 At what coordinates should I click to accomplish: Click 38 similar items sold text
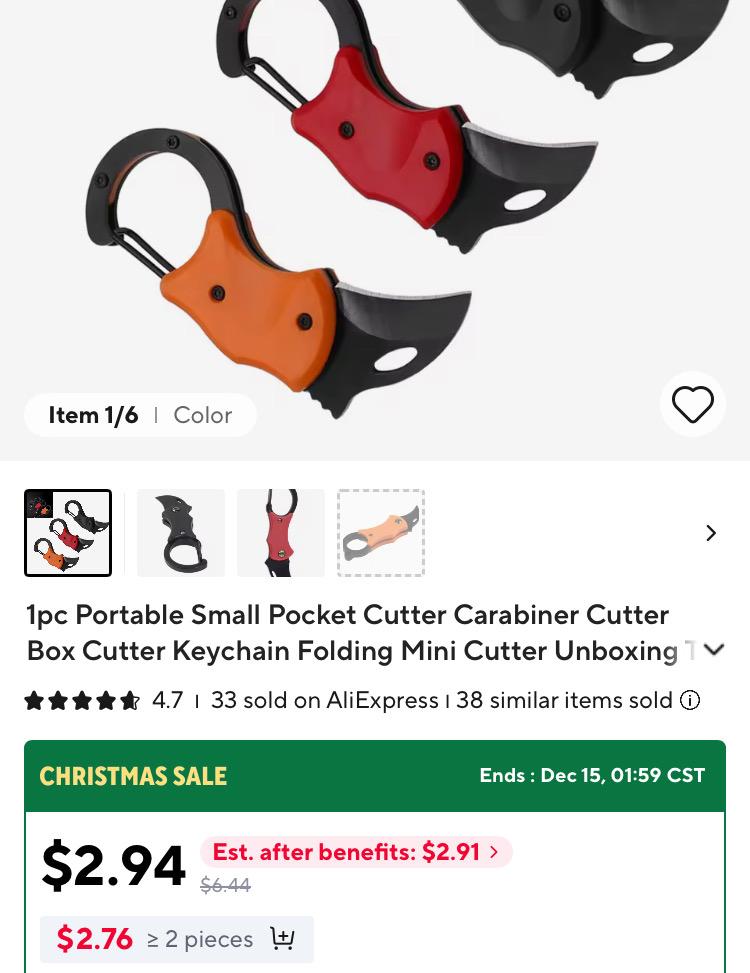[x=564, y=701]
